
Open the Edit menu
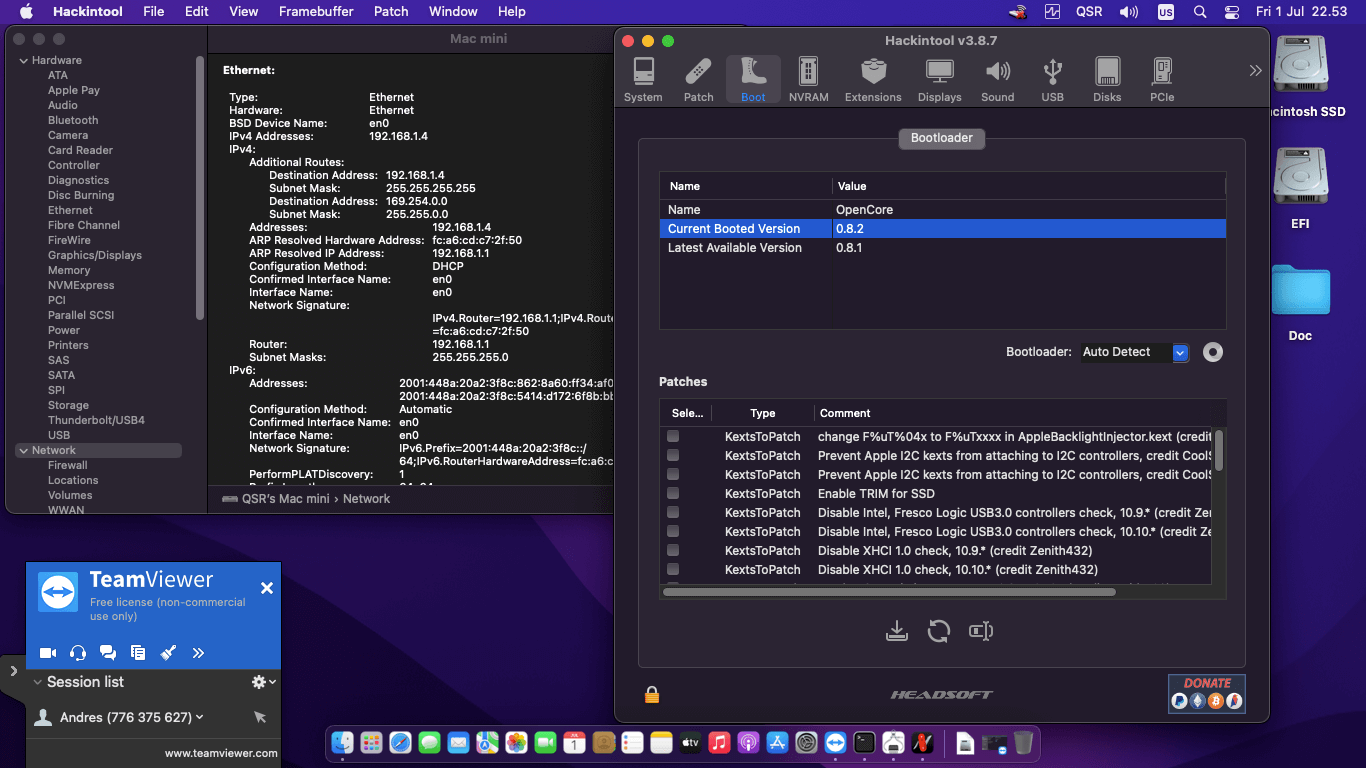[x=197, y=11]
